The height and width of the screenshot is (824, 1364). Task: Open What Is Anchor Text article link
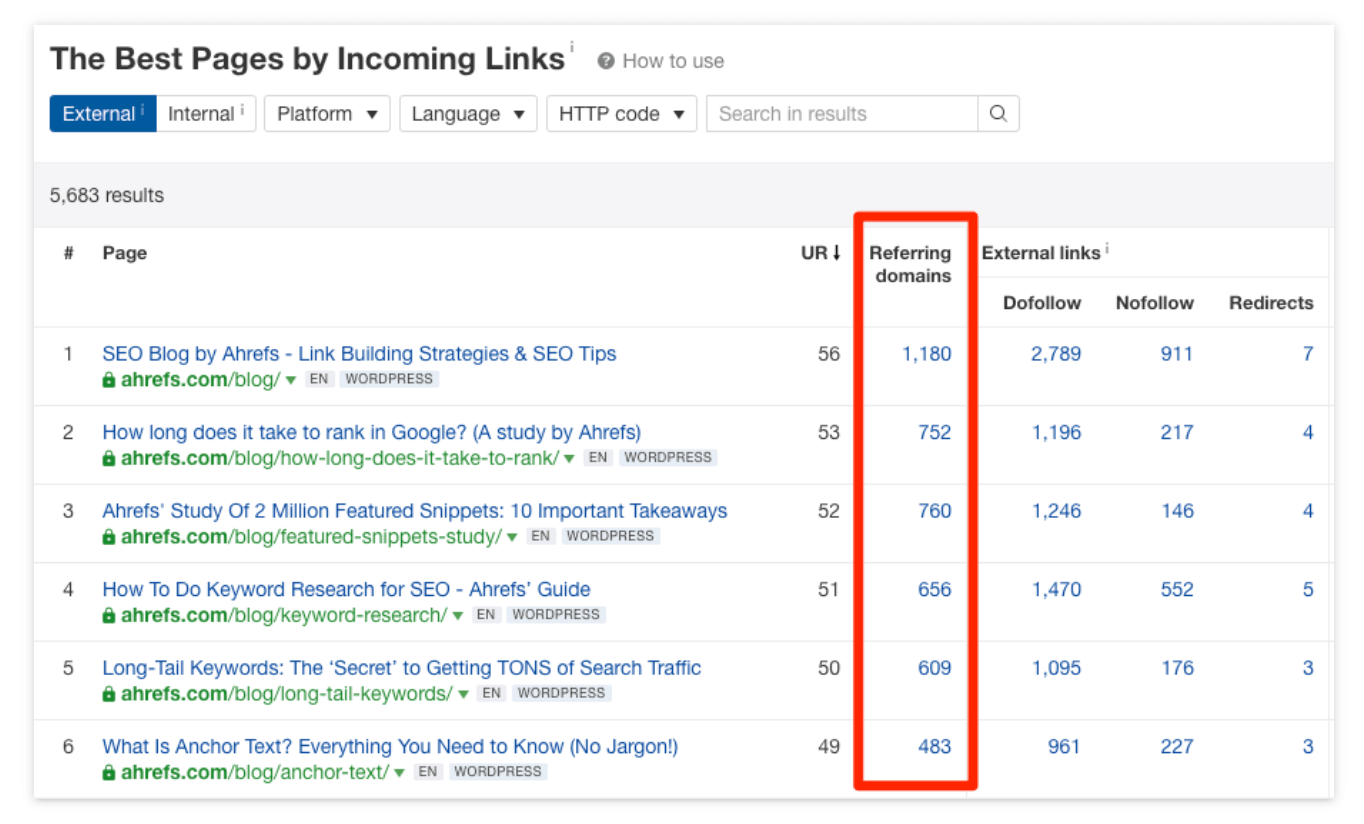390,747
